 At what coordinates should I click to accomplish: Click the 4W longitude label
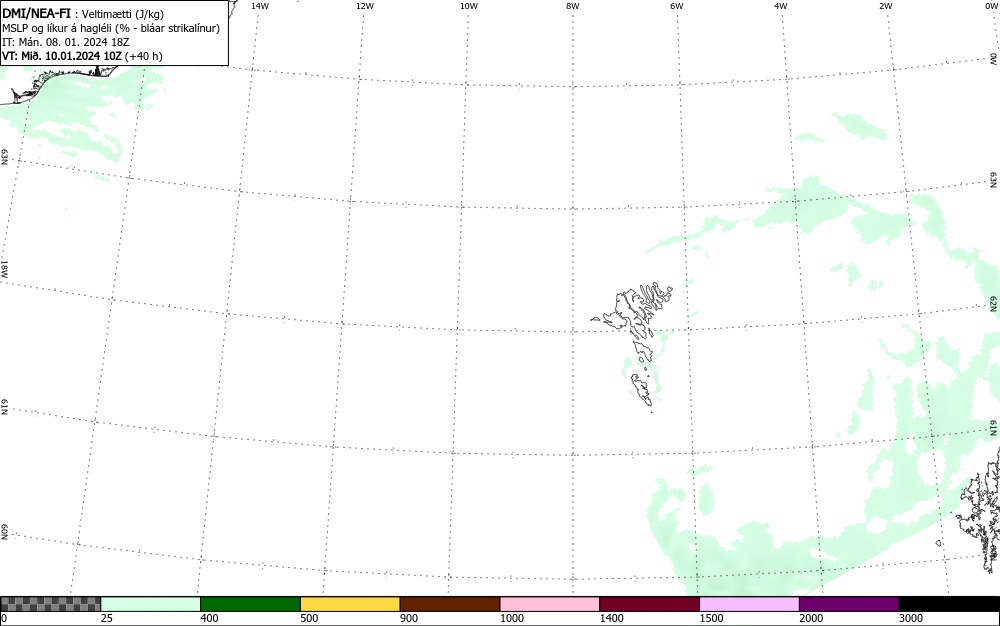(x=781, y=6)
